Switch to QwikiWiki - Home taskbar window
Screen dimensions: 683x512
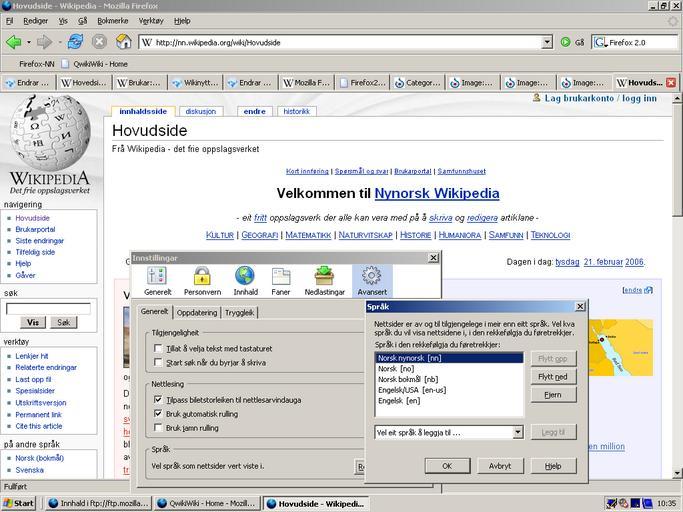208,503
